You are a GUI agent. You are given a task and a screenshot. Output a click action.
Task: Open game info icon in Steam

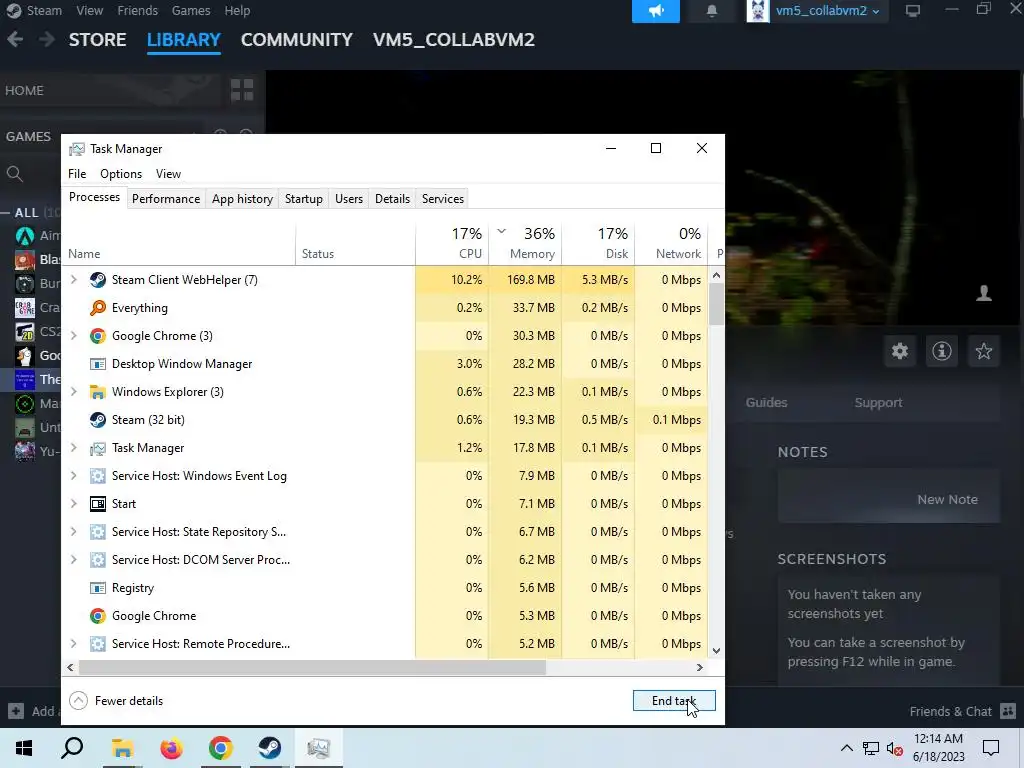942,351
